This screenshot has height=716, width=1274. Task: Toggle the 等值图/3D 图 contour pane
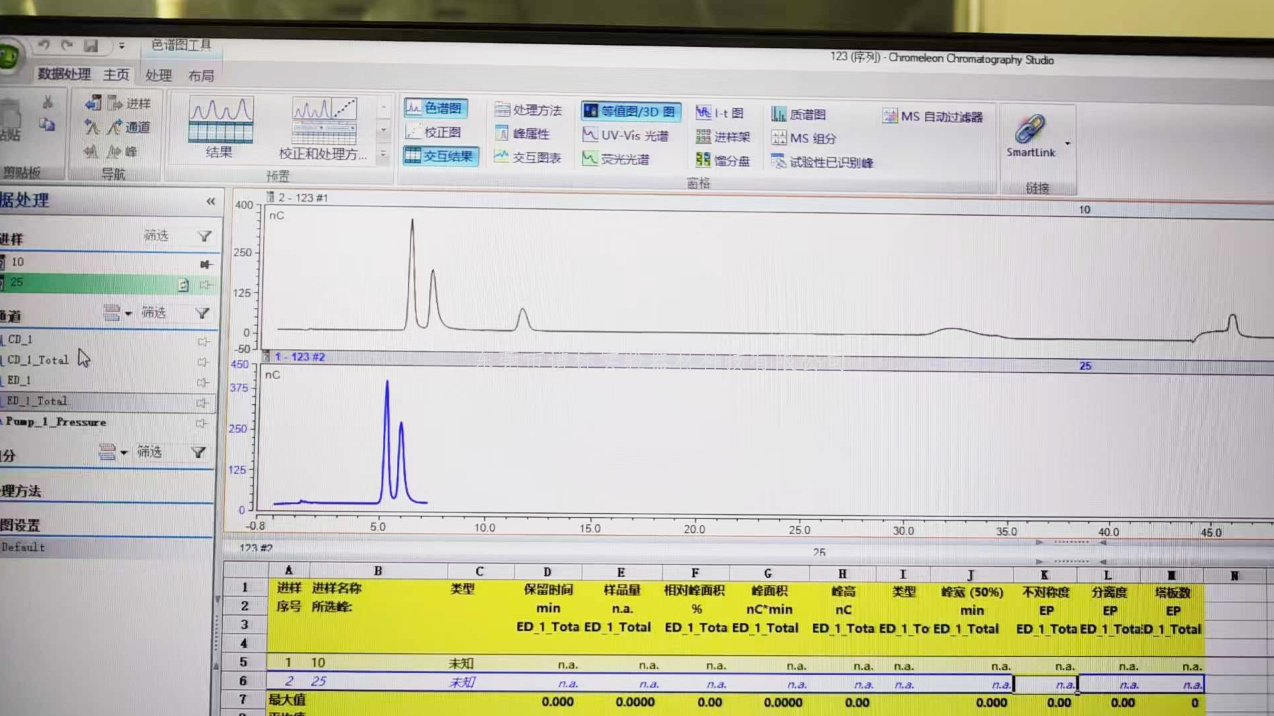631,111
